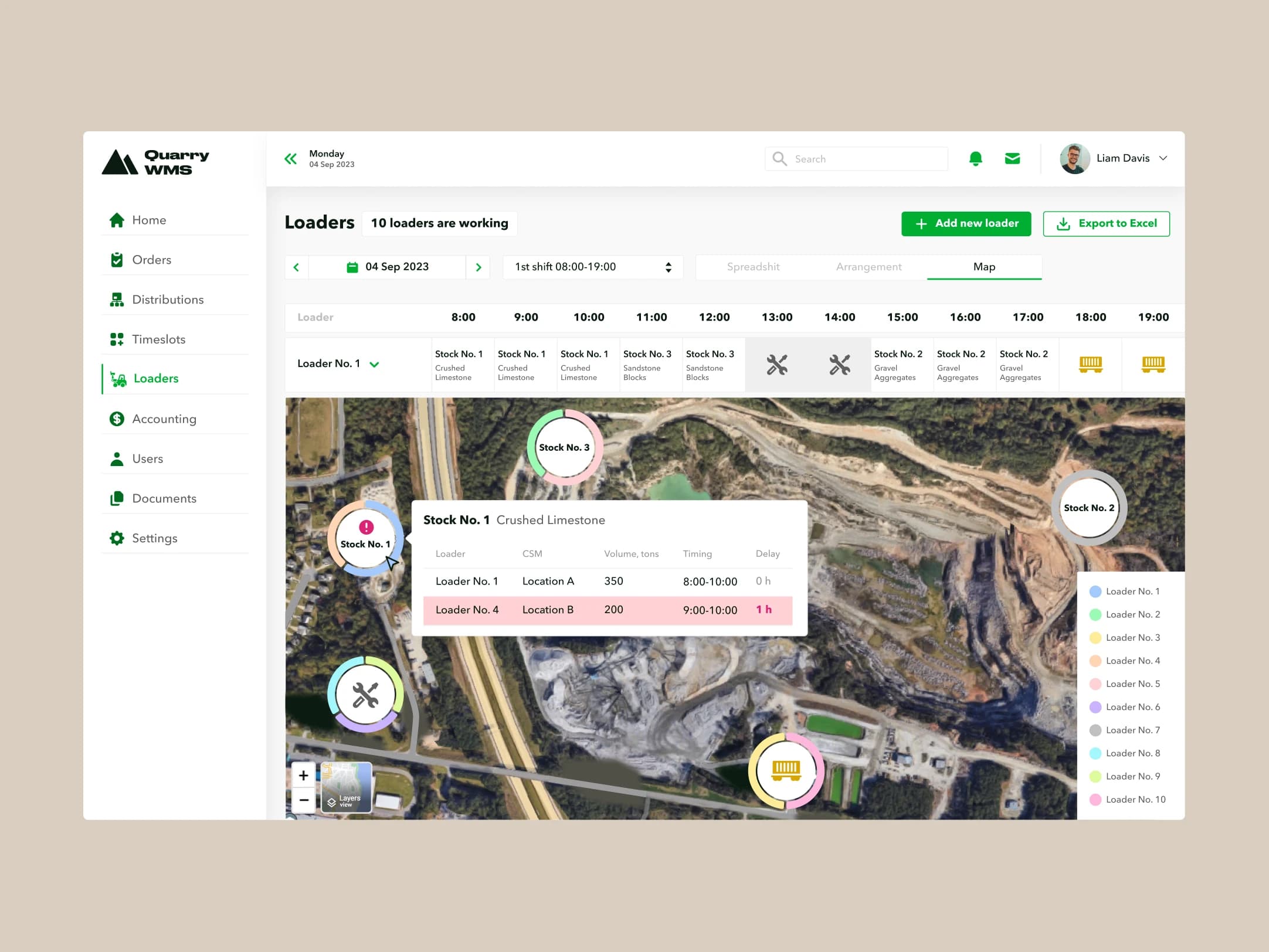Image resolution: width=1269 pixels, height=952 pixels.
Task: Click the Accounting dollar icon
Action: tap(117, 419)
